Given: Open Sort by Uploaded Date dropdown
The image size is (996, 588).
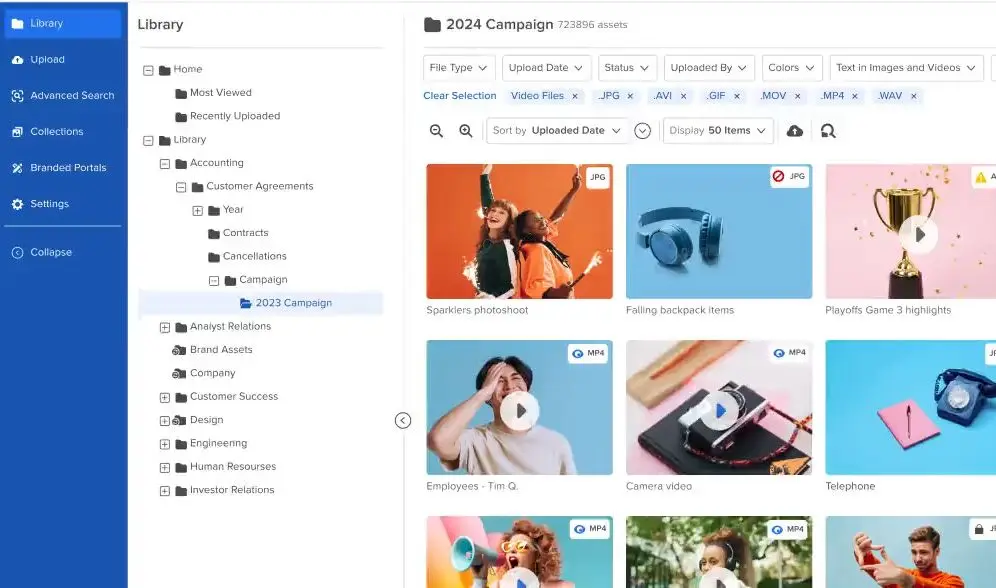Looking at the screenshot, I should coord(557,131).
